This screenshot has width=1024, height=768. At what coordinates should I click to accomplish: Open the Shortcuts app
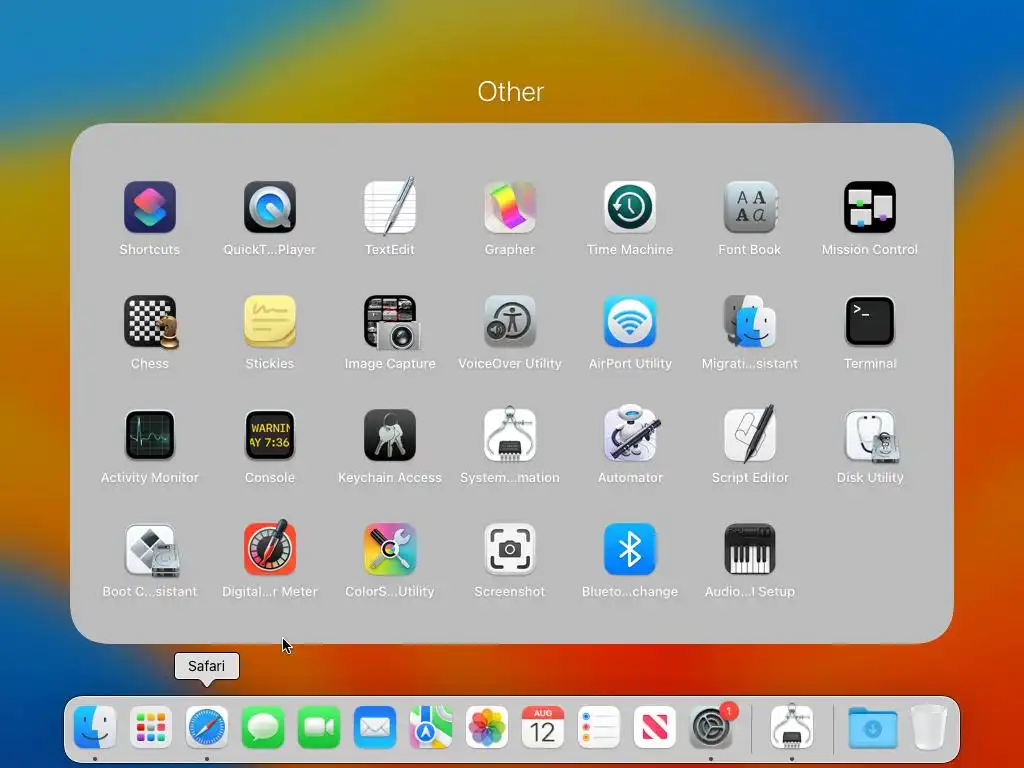[150, 208]
